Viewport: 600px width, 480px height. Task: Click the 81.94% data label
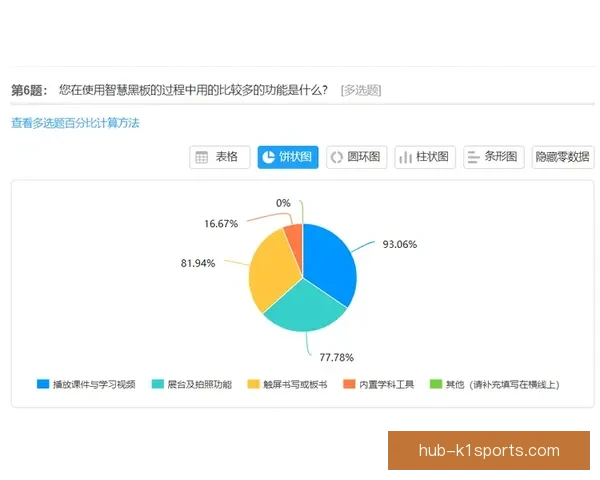[x=198, y=263]
